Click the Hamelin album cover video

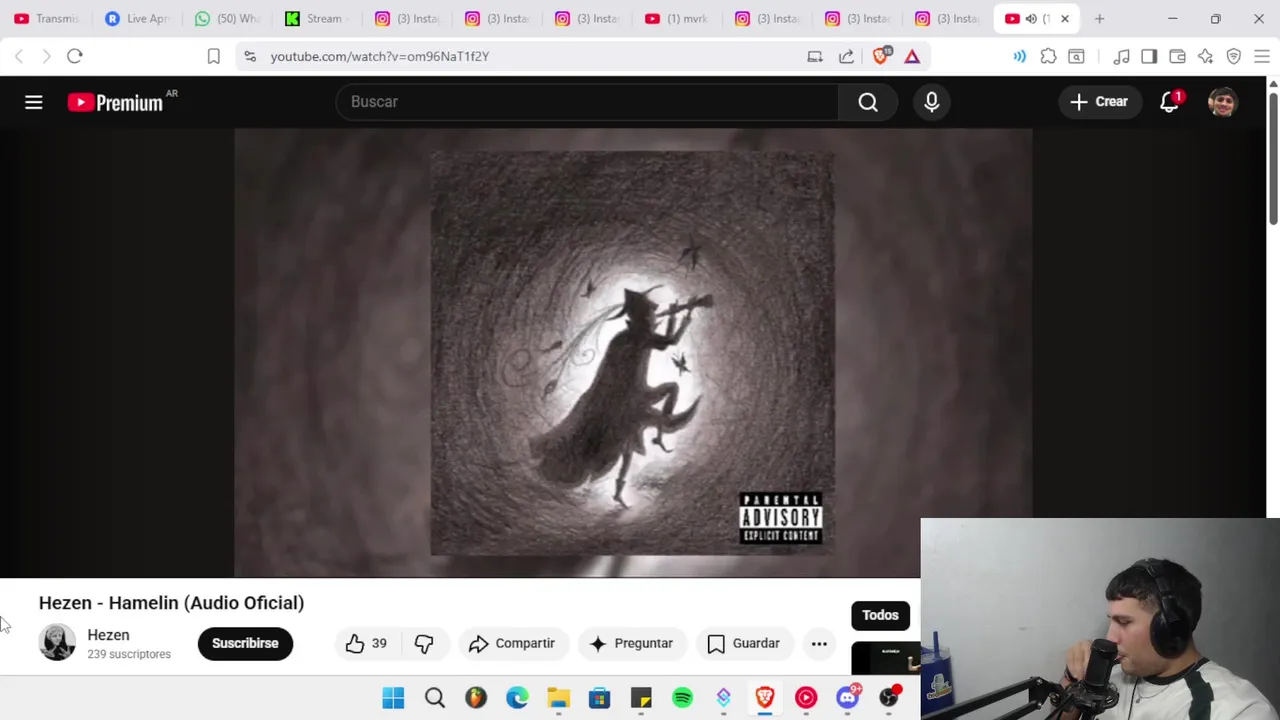coord(632,352)
